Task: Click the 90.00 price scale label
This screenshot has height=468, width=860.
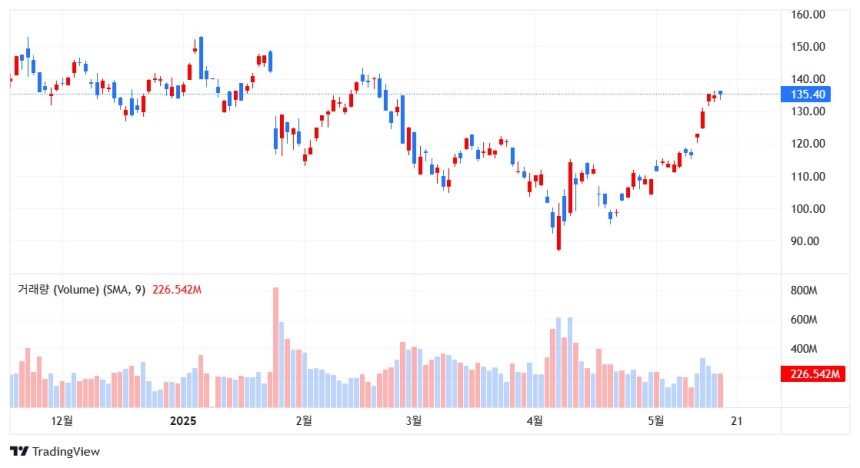Action: pos(805,241)
